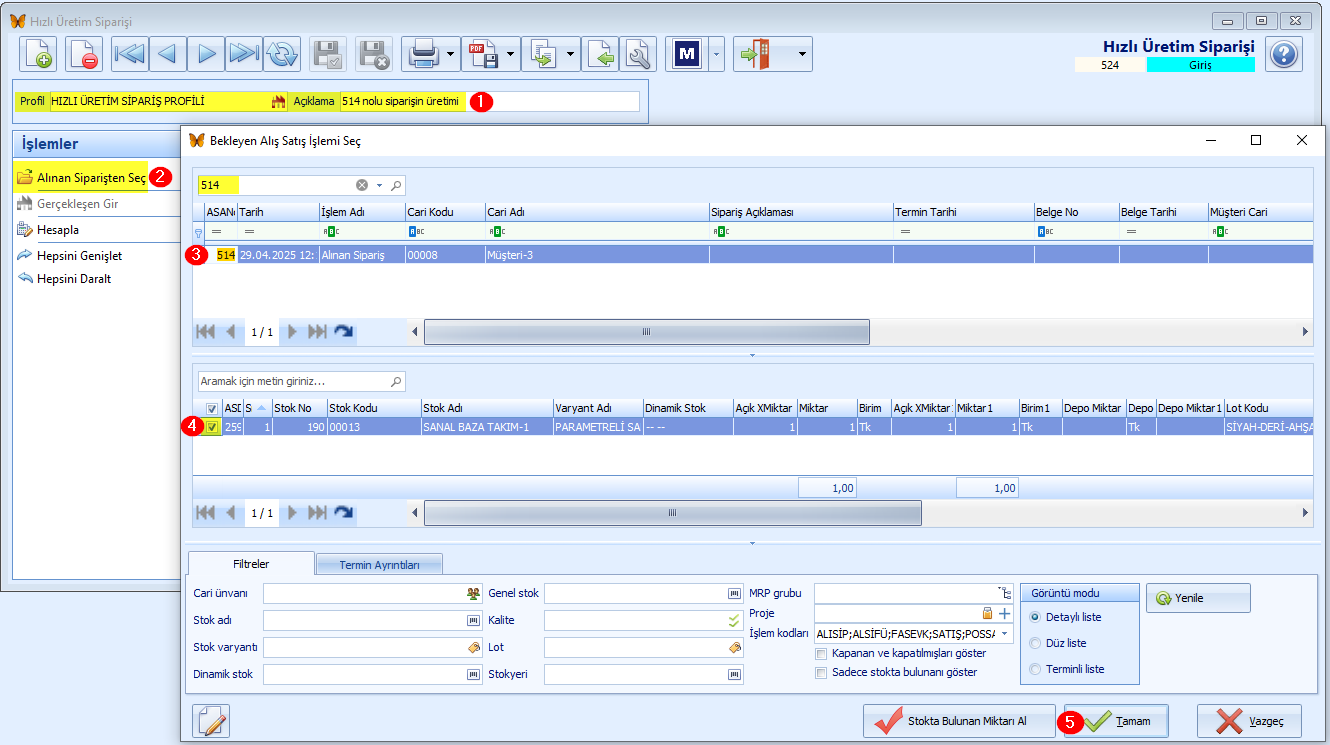Click the refresh arrows icon in the toolbar
This screenshot has height=745, width=1330.
point(283,54)
